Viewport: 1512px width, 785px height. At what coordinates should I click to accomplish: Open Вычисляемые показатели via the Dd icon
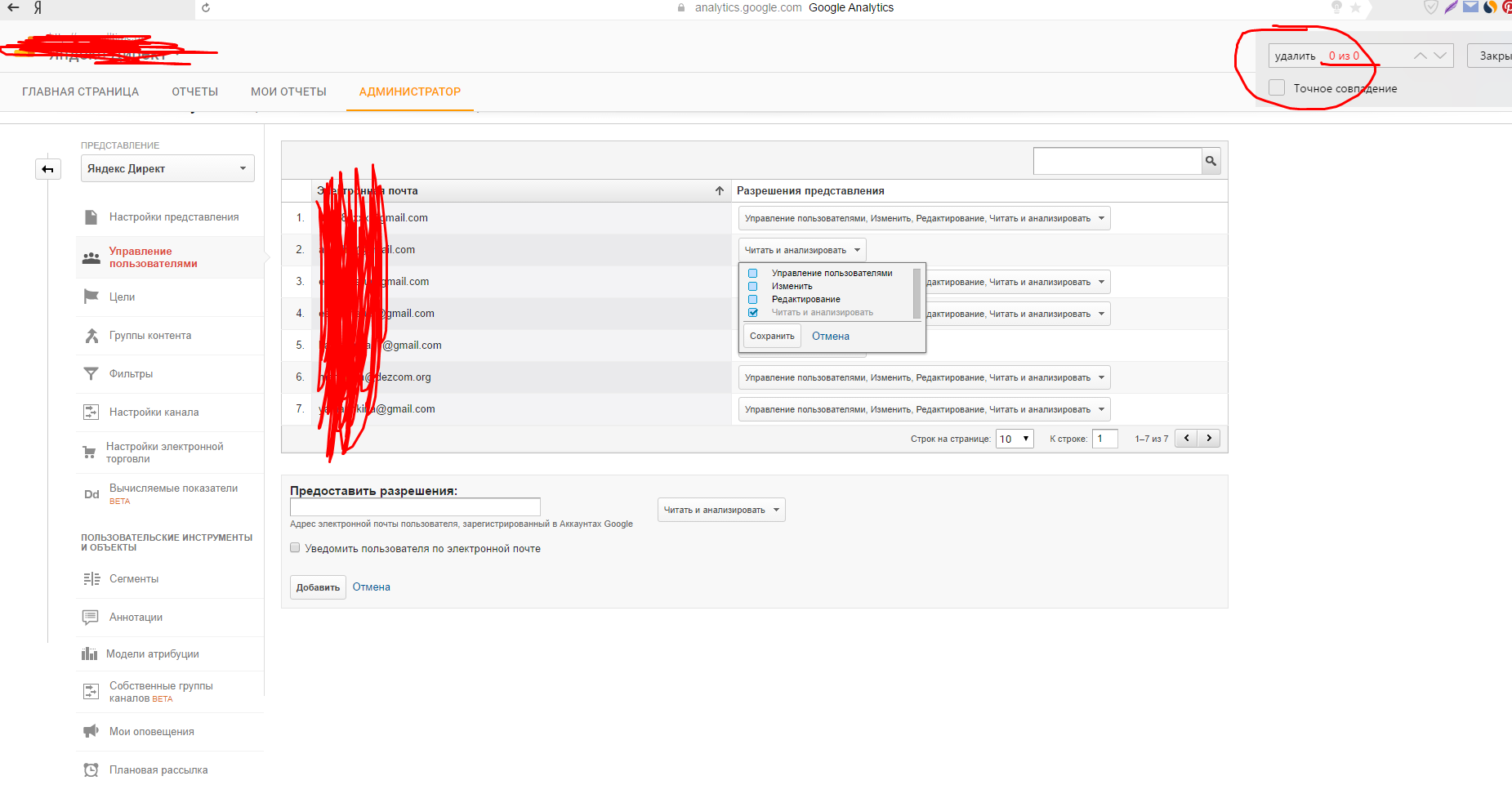point(91,494)
